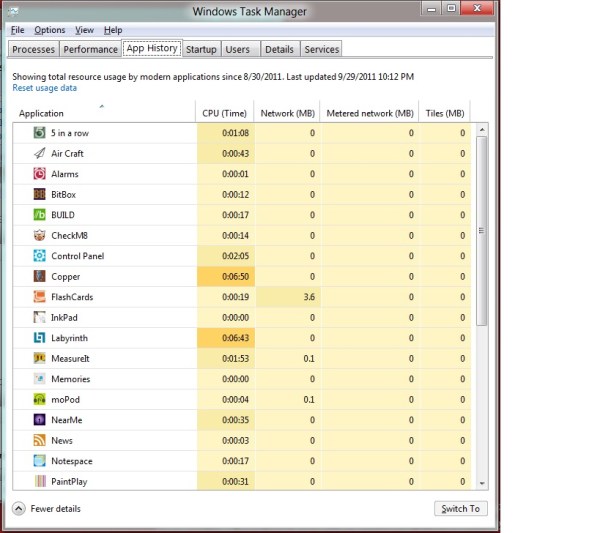
Task: Open the Startup tab
Action: (x=201, y=49)
